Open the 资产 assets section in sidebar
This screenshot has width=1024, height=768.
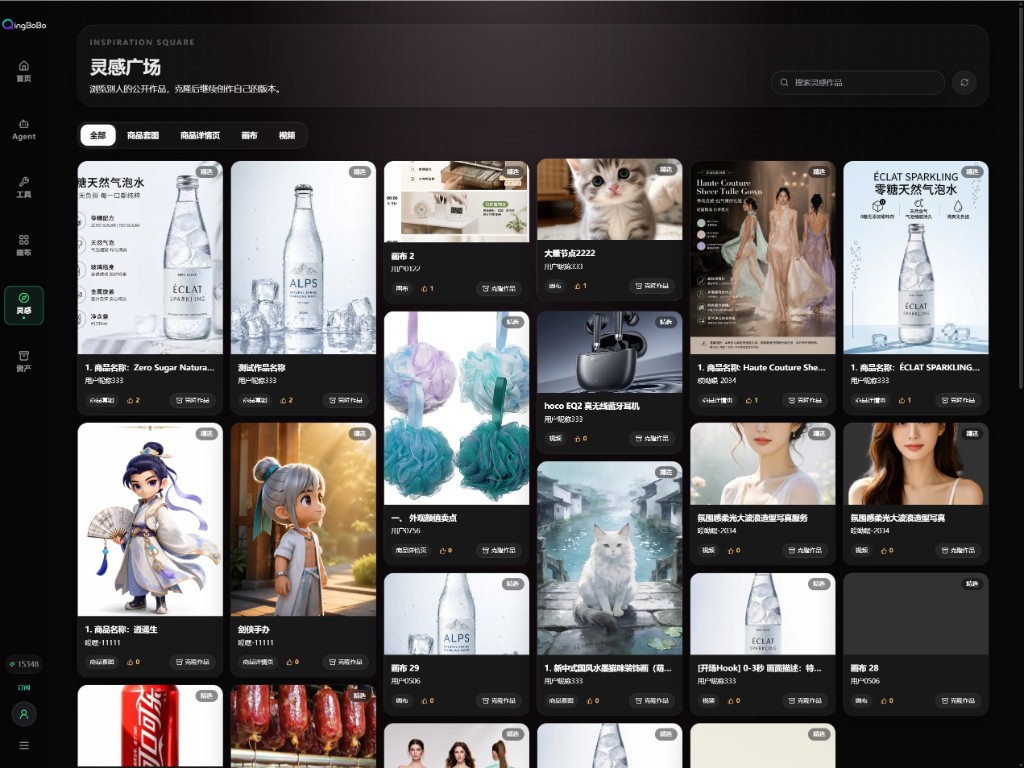[24, 361]
